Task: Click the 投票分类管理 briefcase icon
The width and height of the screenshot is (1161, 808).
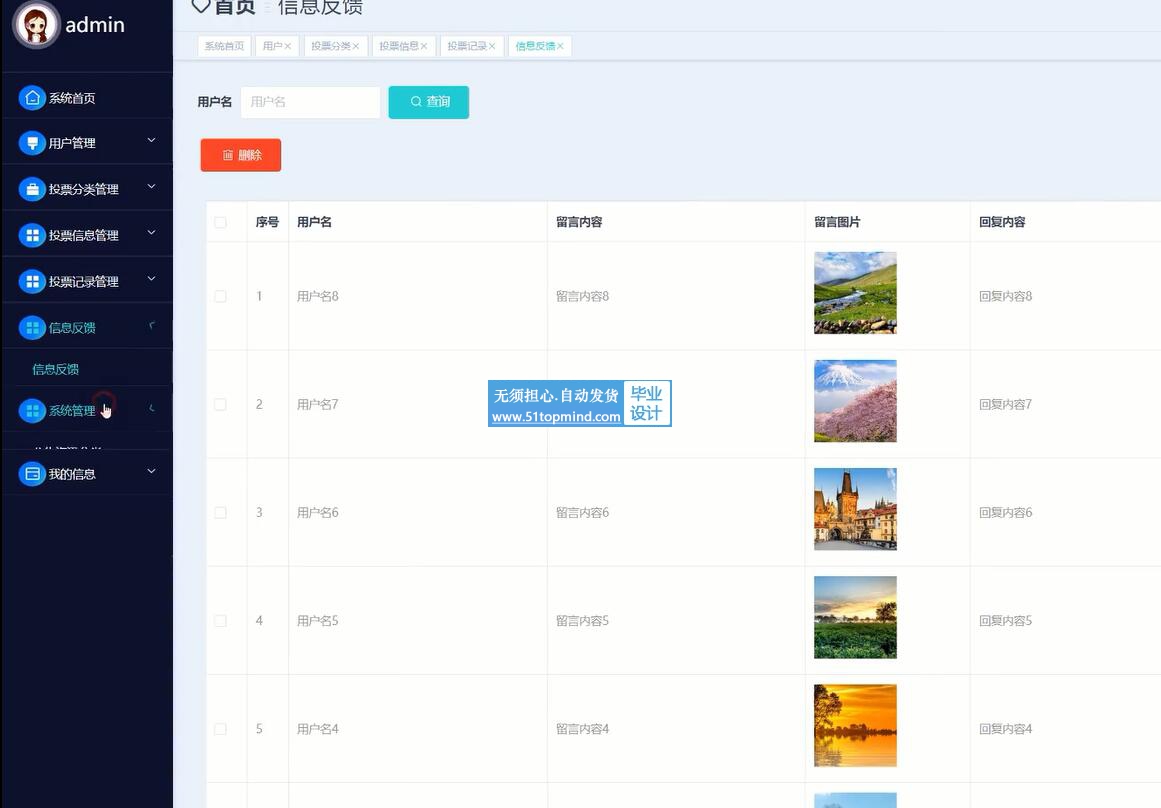Action: 32,190
